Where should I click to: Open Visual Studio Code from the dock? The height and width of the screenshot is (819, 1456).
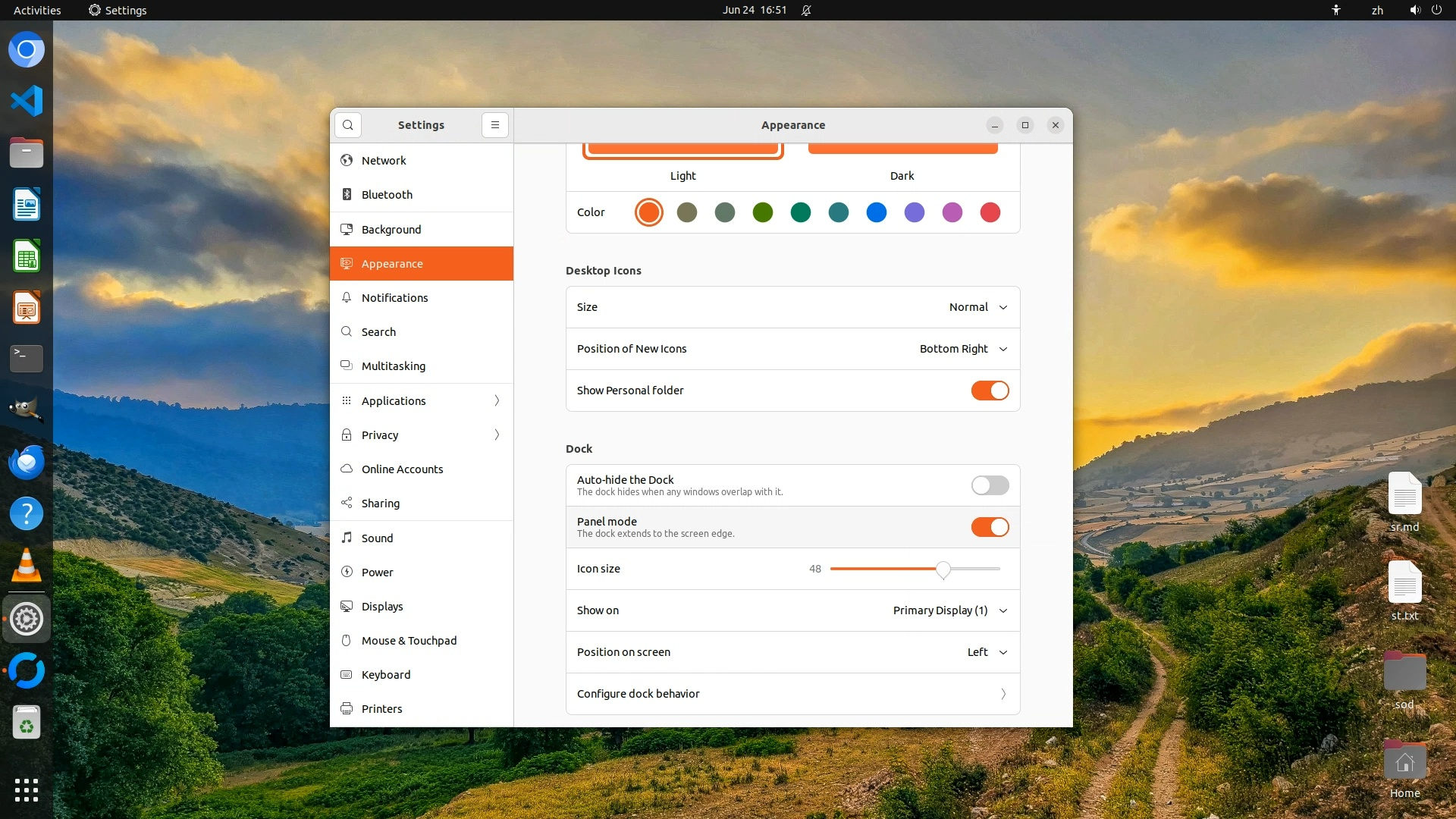pos(27,101)
